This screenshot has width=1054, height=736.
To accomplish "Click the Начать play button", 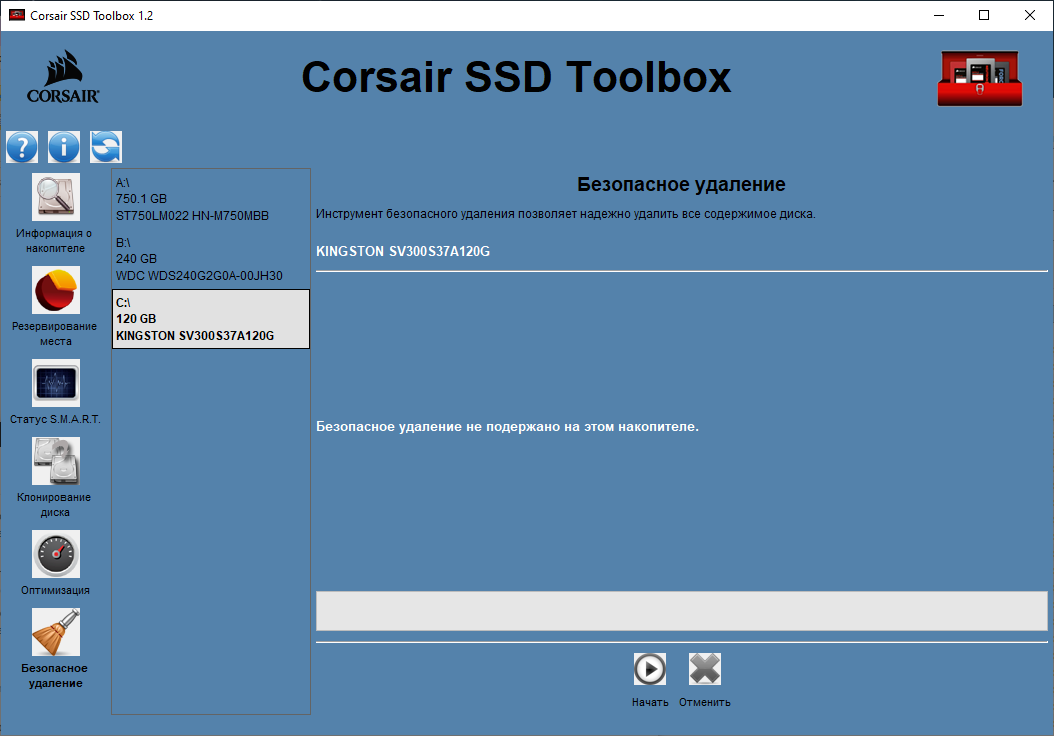I will [x=649, y=669].
